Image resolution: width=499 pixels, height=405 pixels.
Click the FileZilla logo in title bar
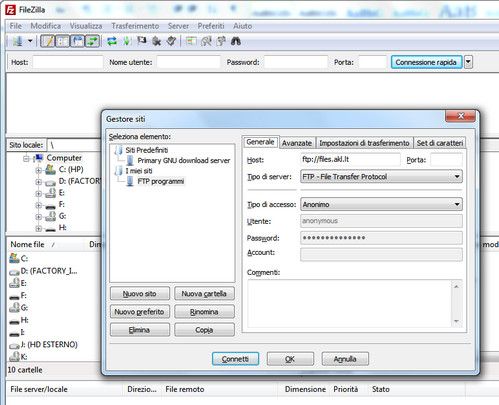10,10
